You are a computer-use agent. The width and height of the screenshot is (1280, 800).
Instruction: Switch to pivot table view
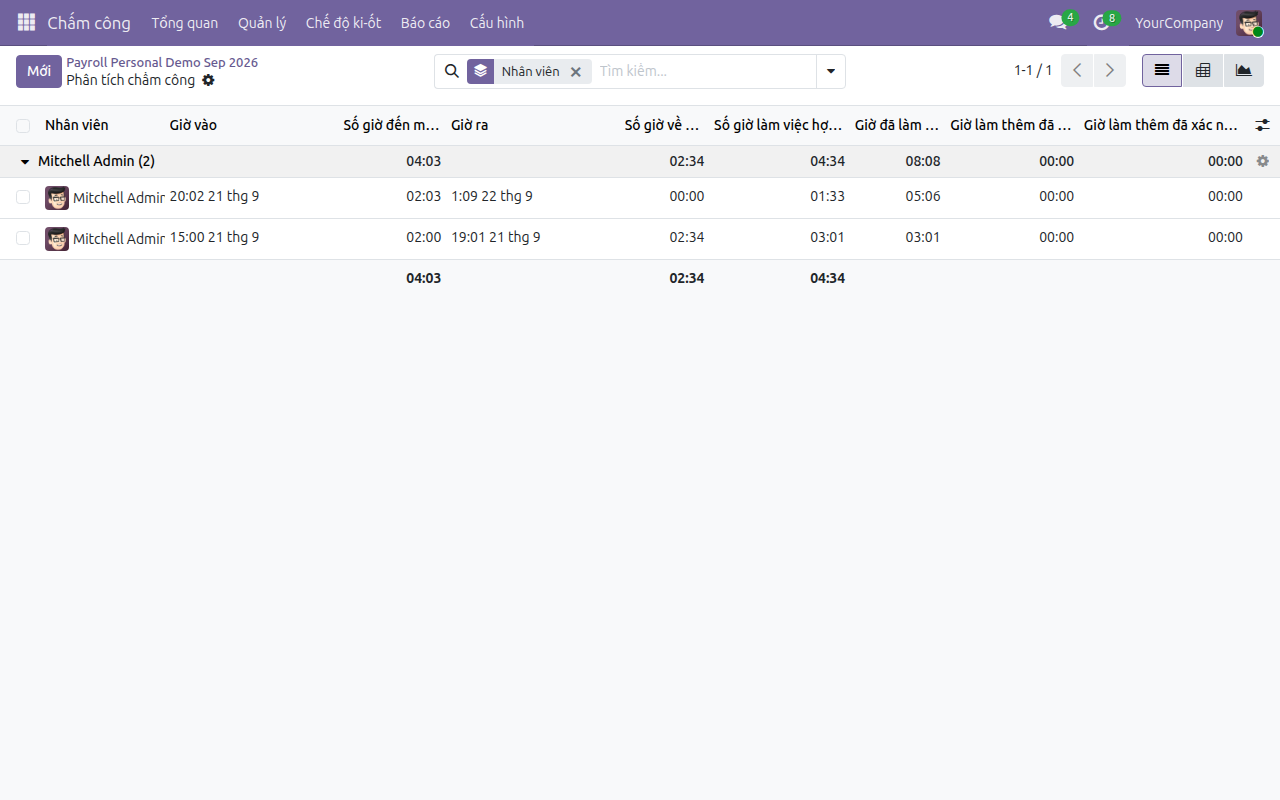click(1203, 71)
